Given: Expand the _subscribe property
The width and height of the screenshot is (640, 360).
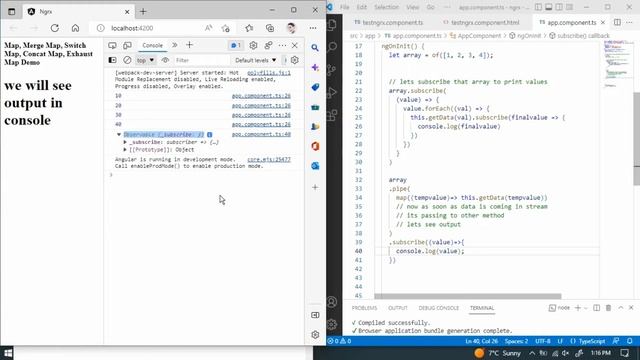Looking at the screenshot, I should [x=125, y=142].
